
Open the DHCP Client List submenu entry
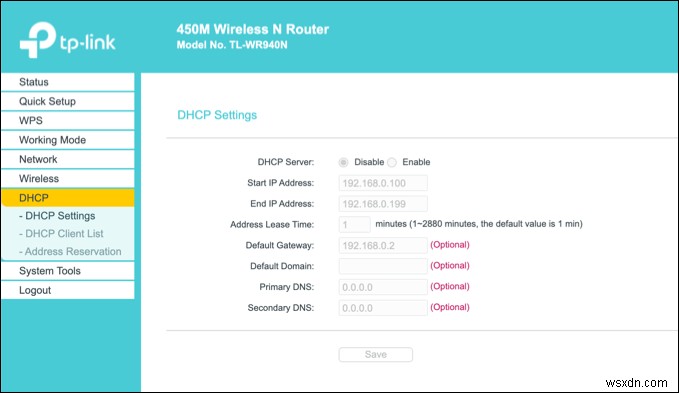coord(61,234)
